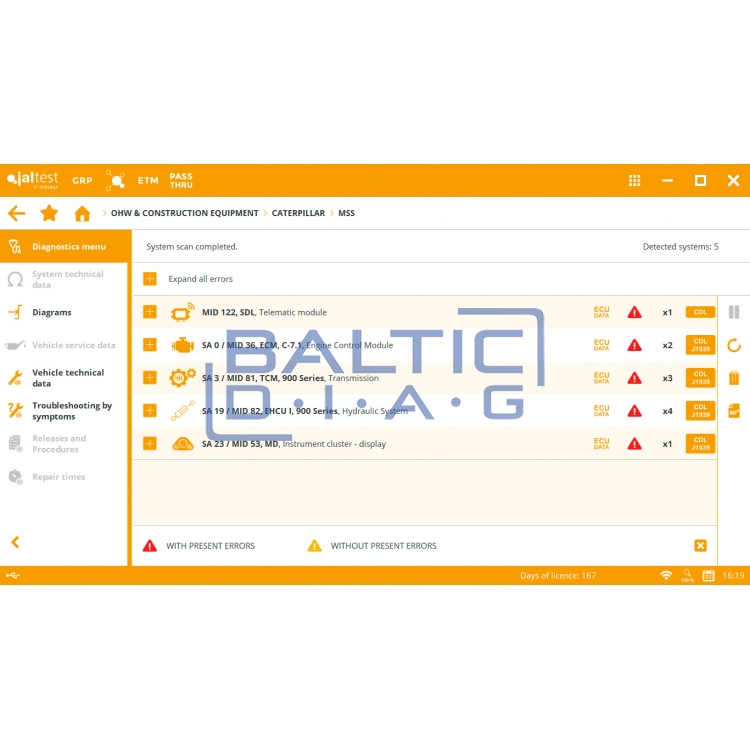Select MSS breadcrumb
This screenshot has width=750, height=750.
point(346,213)
